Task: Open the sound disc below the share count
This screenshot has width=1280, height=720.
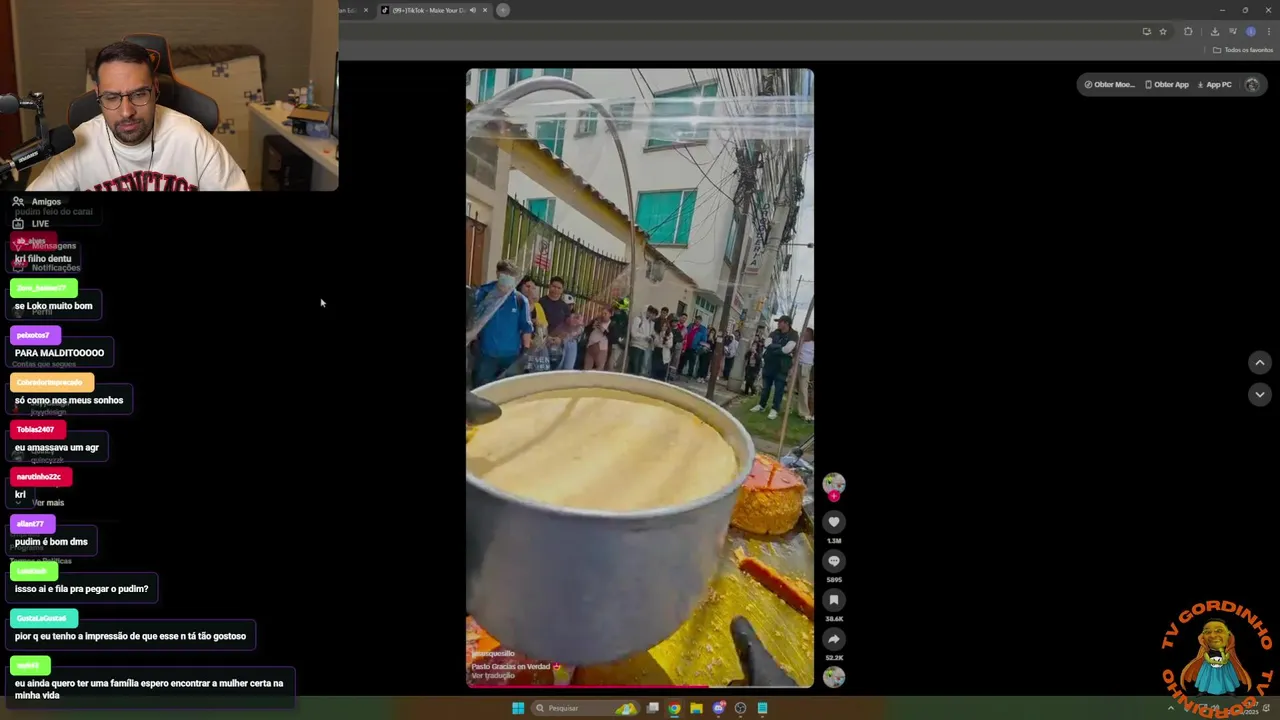Action: click(834, 677)
